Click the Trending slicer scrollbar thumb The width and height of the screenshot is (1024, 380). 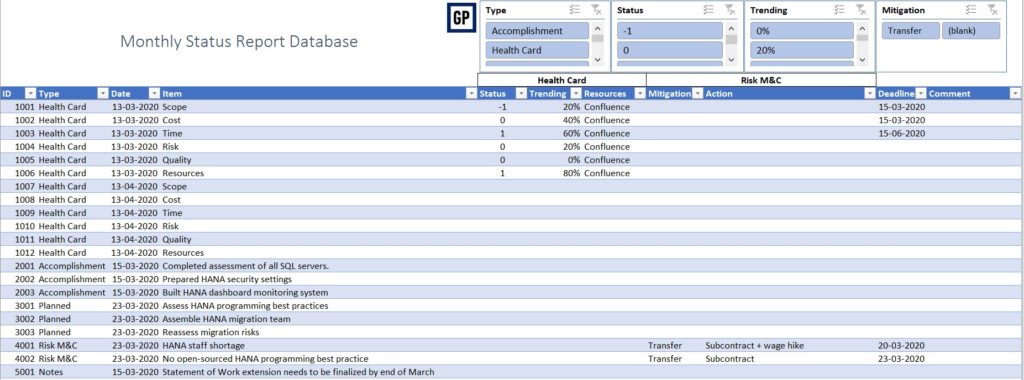coord(863,39)
